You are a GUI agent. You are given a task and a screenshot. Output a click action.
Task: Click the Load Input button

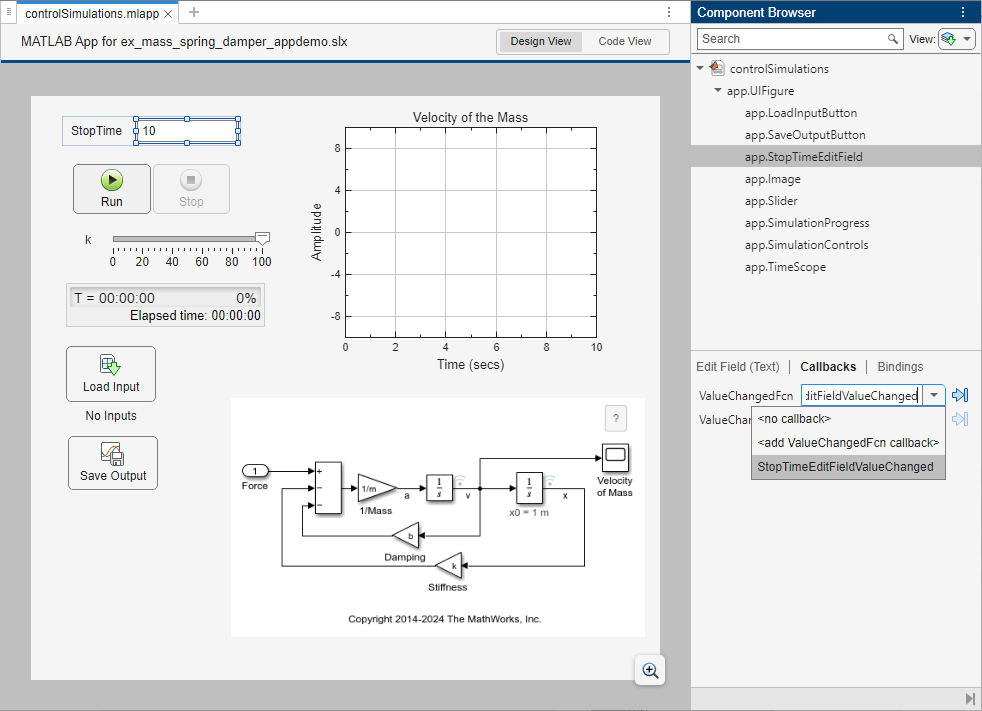click(111, 374)
